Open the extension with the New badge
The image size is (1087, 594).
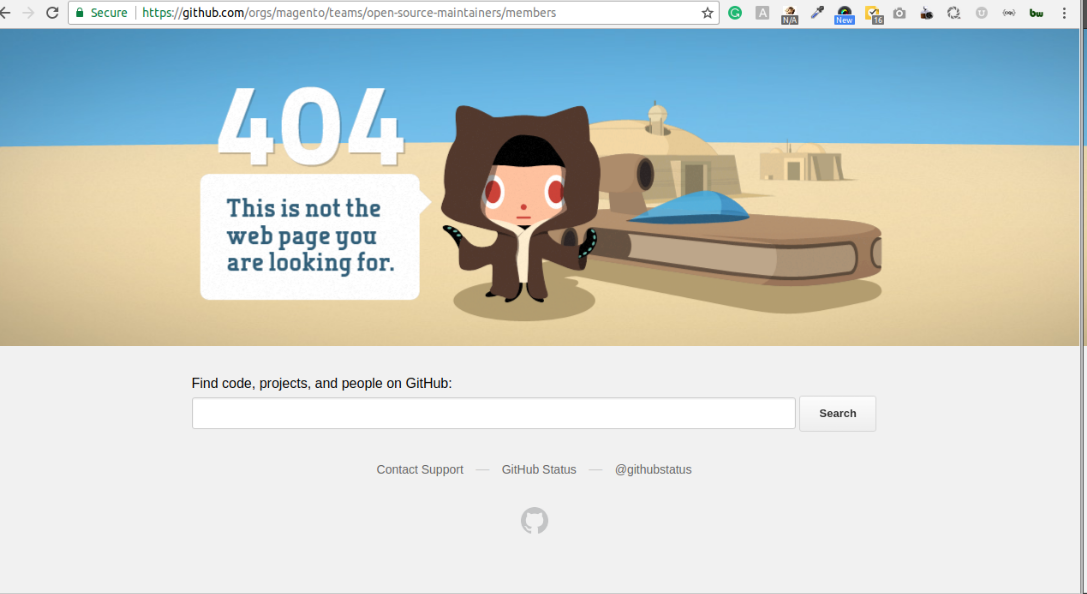point(844,15)
